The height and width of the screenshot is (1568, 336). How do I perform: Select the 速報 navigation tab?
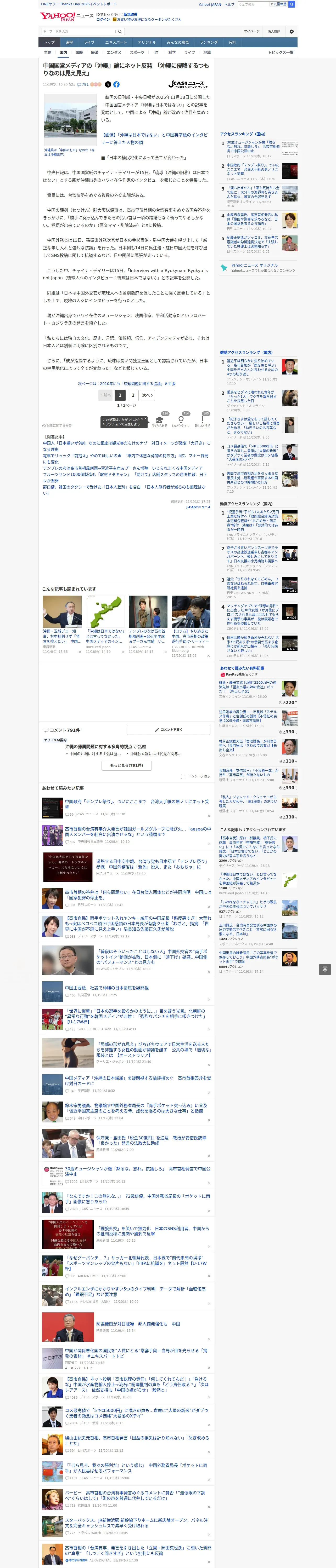click(69, 42)
